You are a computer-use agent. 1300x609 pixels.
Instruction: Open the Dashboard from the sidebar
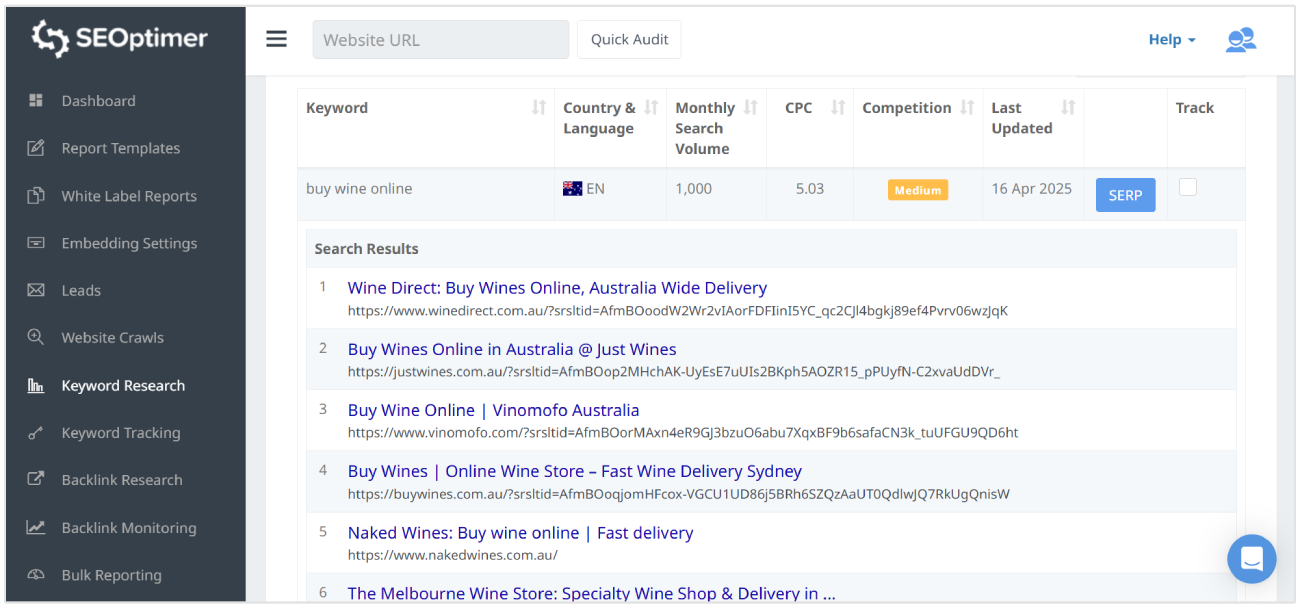(x=98, y=100)
